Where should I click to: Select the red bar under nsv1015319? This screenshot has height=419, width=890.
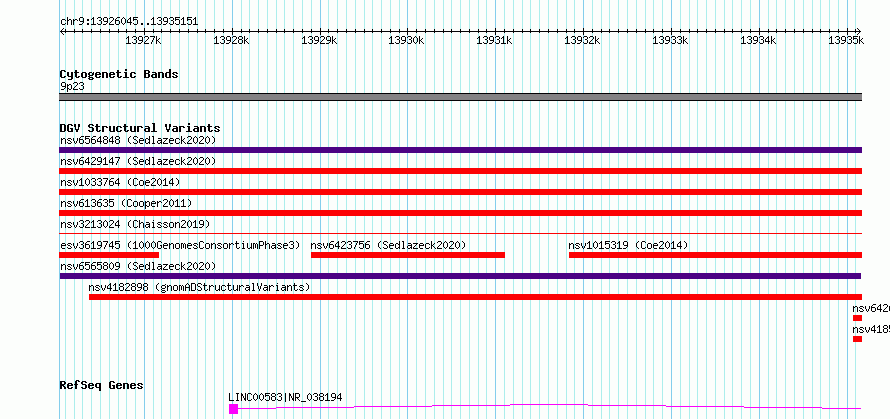715,255
